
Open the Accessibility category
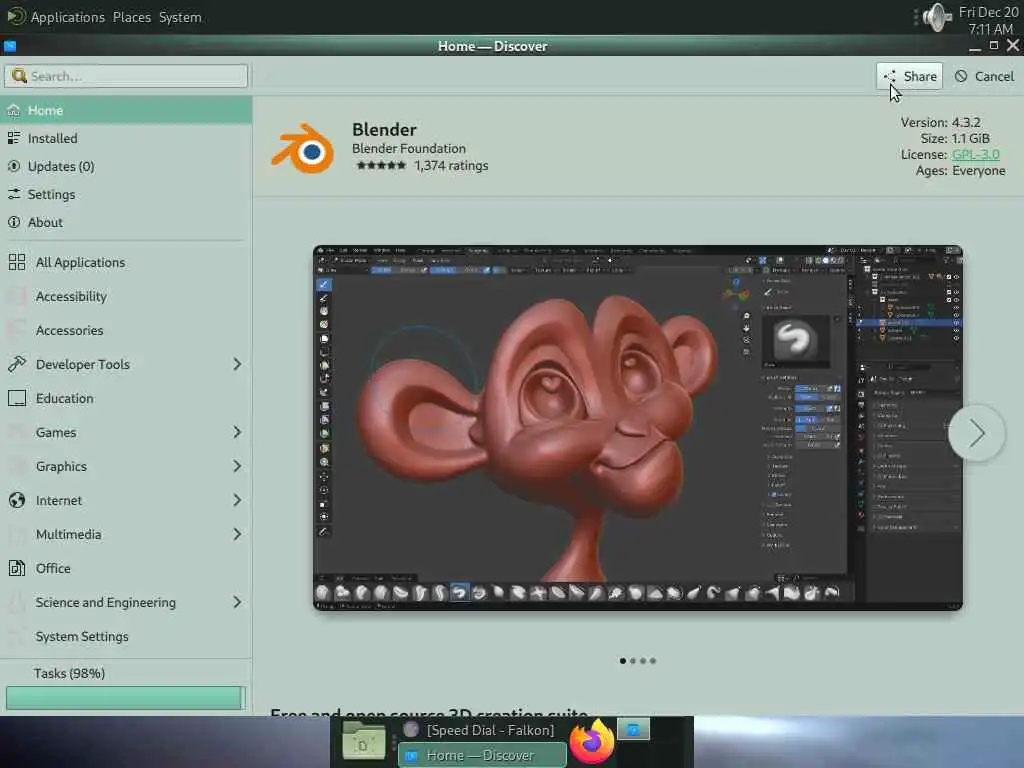125,296
